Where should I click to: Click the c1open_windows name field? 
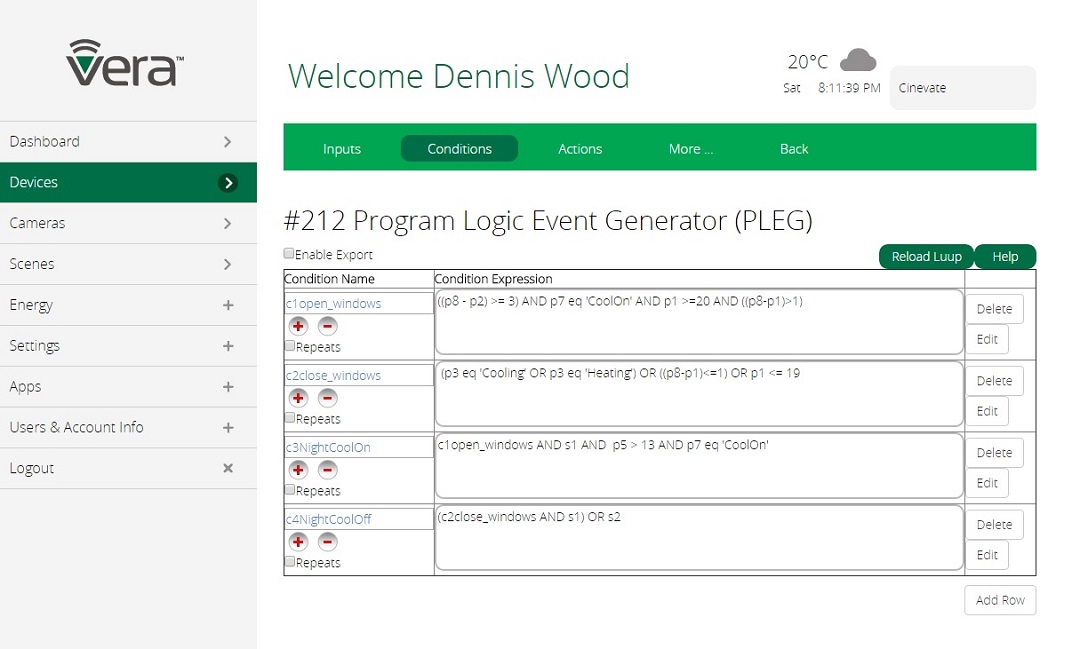[359, 303]
